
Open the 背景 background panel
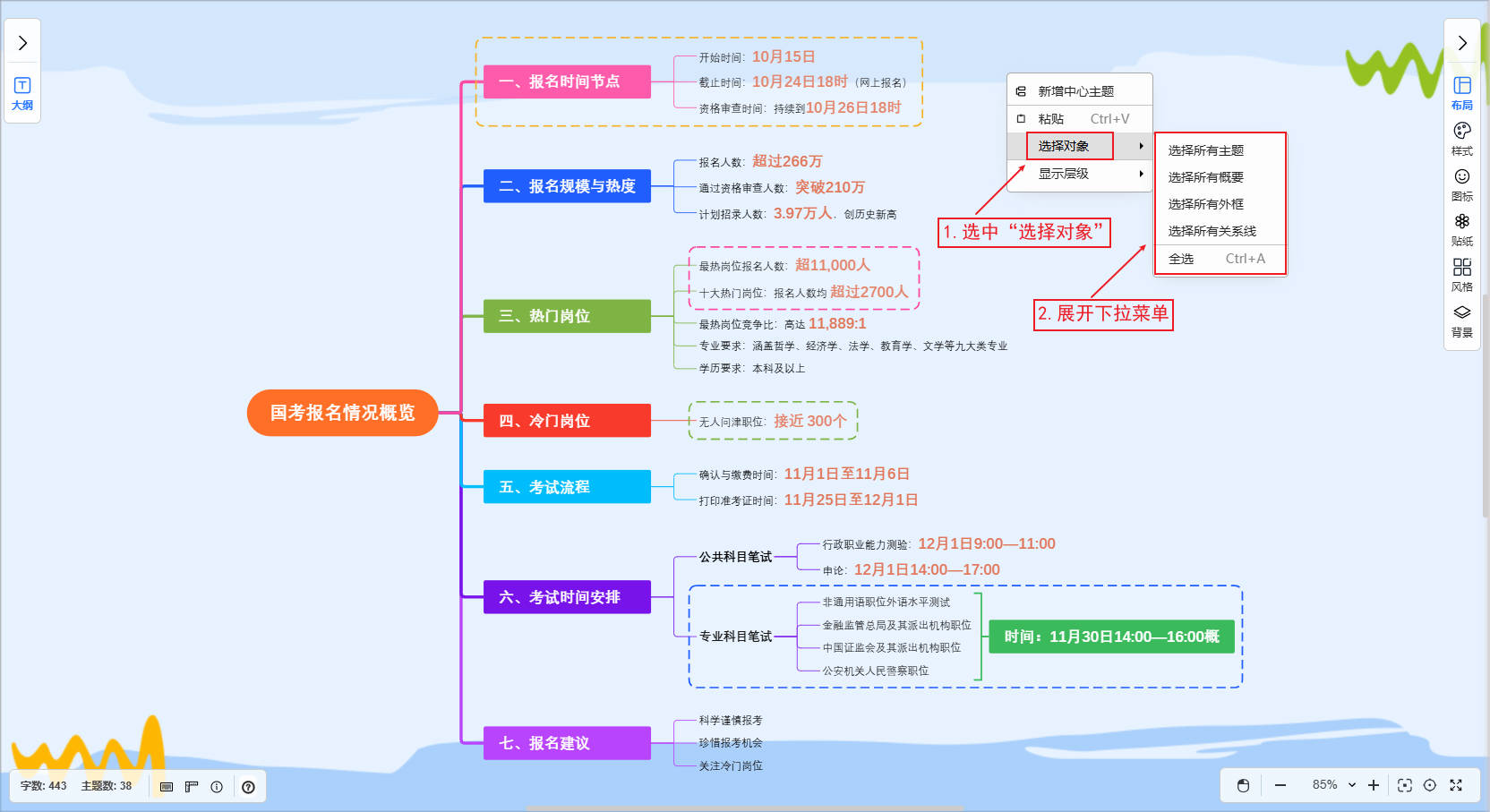coord(1461,321)
